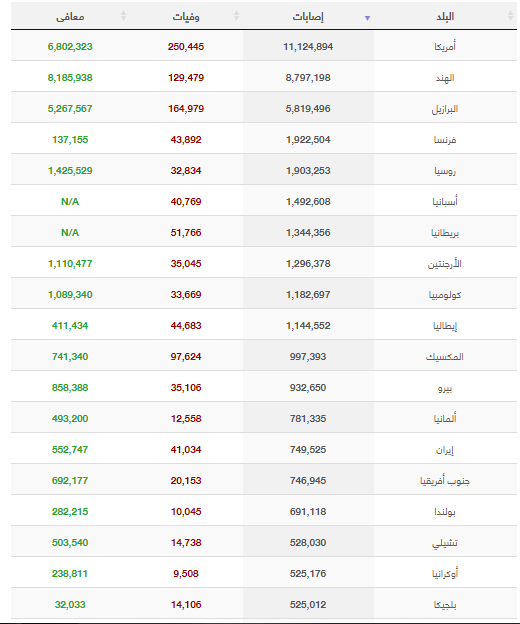Click المكسيك deaths value 97,624
This screenshot has height=624, width=520.
pos(186,357)
